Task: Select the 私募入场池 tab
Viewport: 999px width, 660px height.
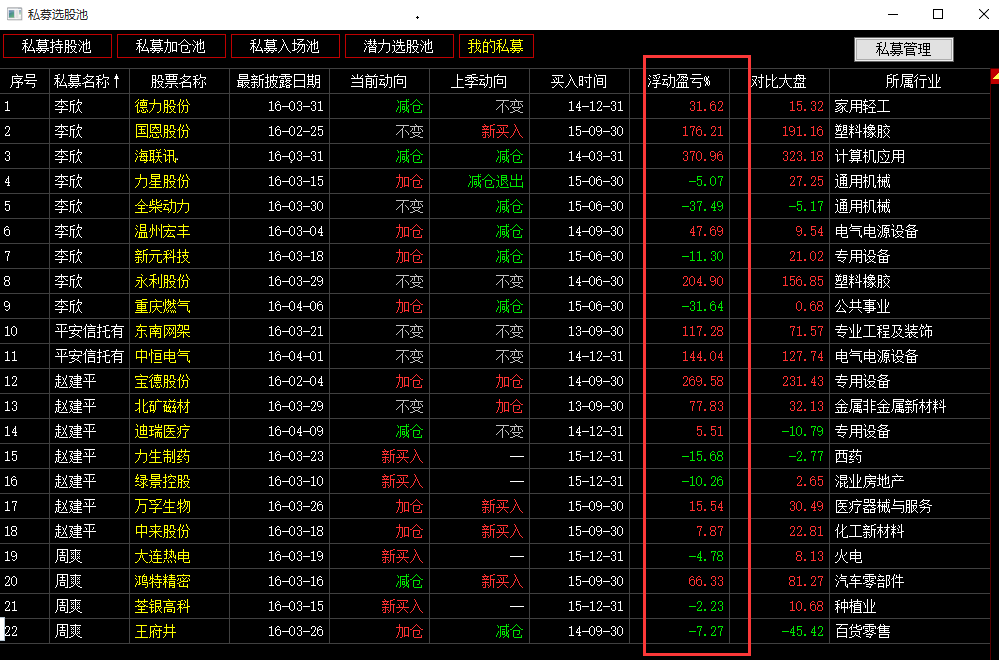Action: pos(284,46)
